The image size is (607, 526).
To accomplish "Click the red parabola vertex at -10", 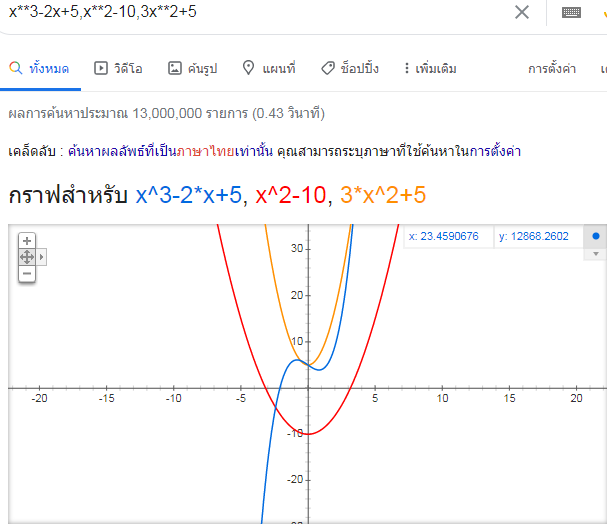I will pyautogui.click(x=309, y=434).
